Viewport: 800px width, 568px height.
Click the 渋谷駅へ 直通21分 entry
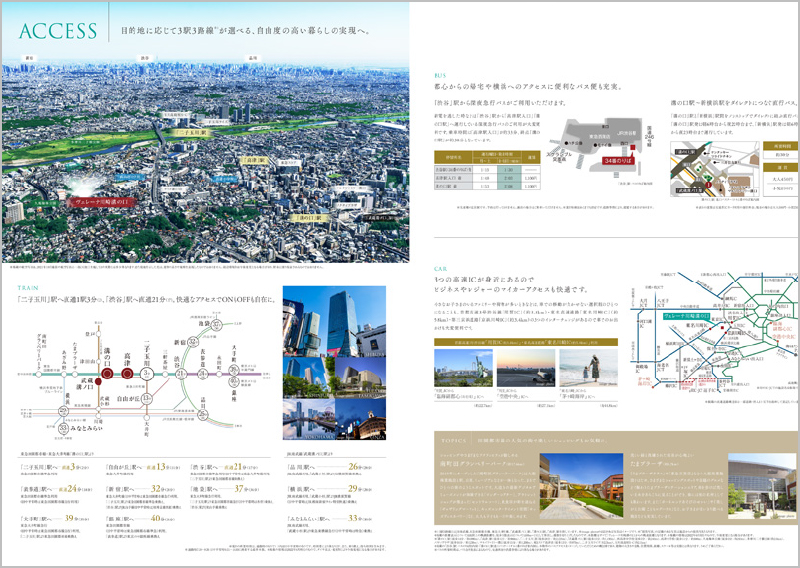224,467
